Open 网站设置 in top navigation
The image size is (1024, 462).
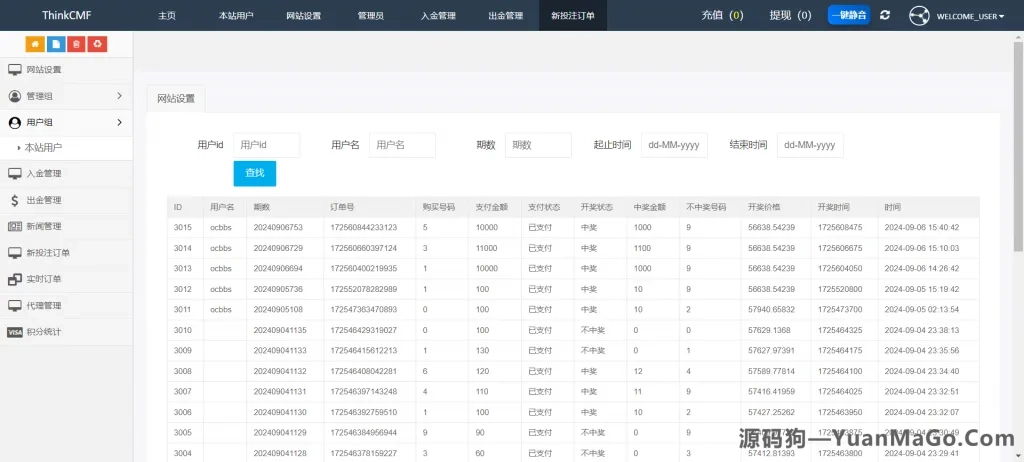pos(304,16)
